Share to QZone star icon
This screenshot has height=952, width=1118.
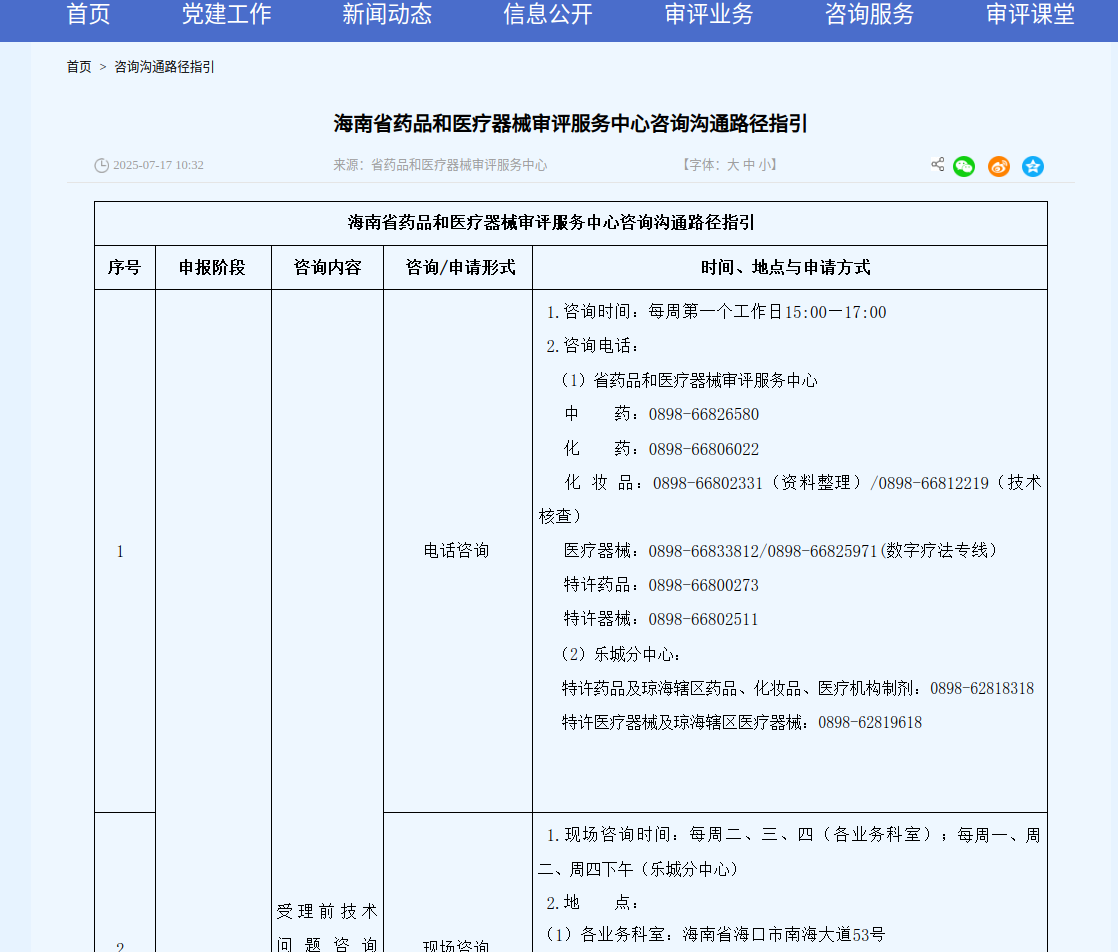coord(1033,166)
